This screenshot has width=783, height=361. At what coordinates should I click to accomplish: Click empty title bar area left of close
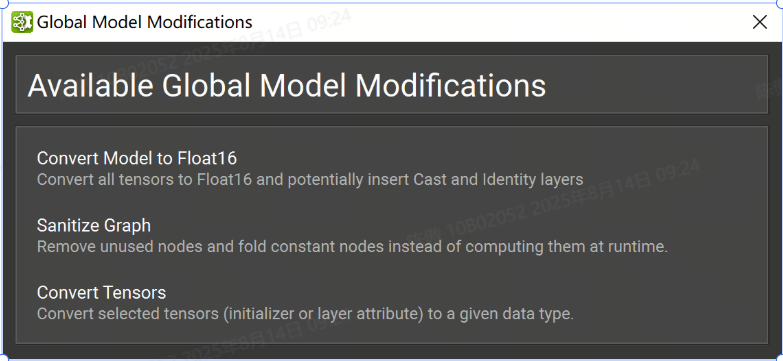tap(499, 22)
